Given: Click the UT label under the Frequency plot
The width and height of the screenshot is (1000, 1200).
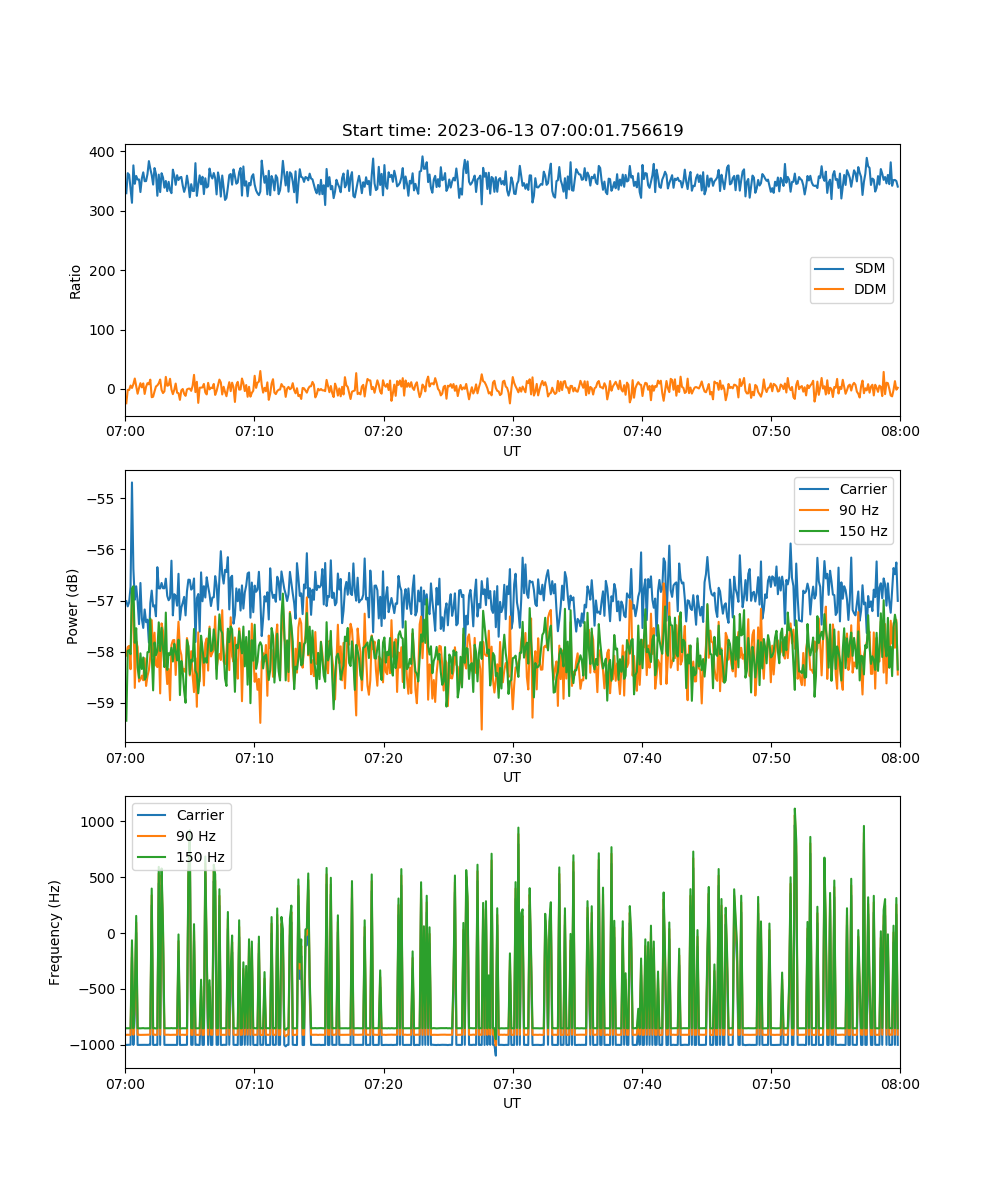Looking at the screenshot, I should click(x=512, y=1103).
